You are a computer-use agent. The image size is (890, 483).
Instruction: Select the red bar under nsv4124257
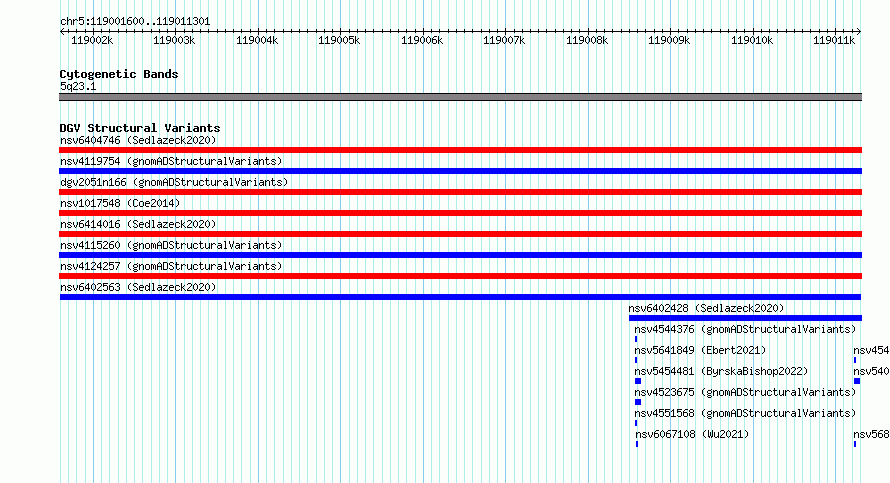click(x=460, y=276)
